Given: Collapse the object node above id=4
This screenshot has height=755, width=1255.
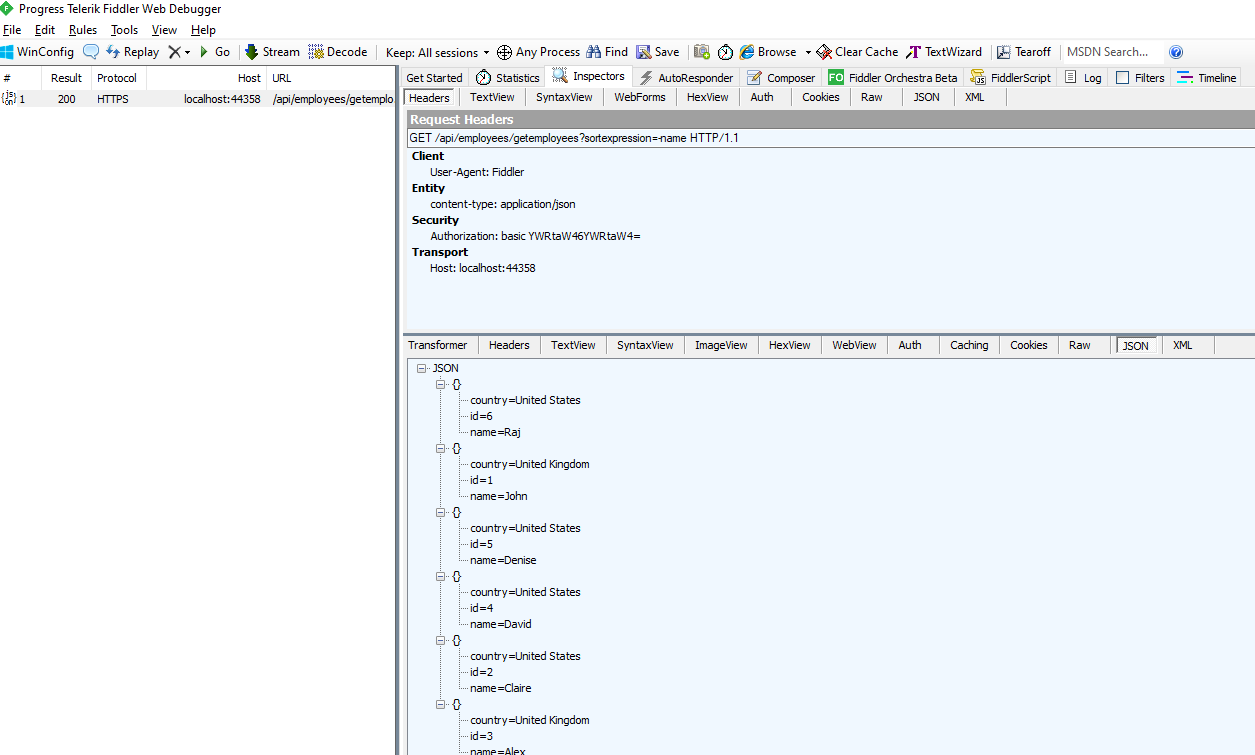Looking at the screenshot, I should pyautogui.click(x=440, y=576).
